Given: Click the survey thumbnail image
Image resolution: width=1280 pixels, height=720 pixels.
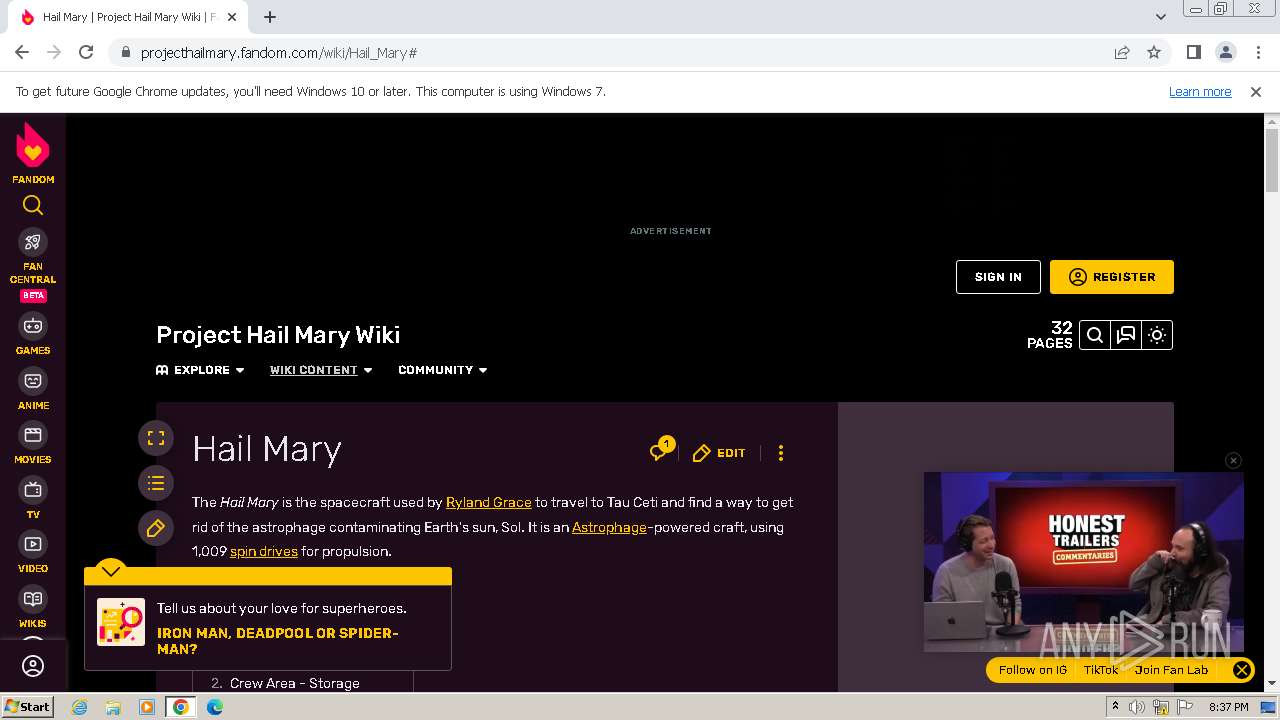Looking at the screenshot, I should point(121,622).
